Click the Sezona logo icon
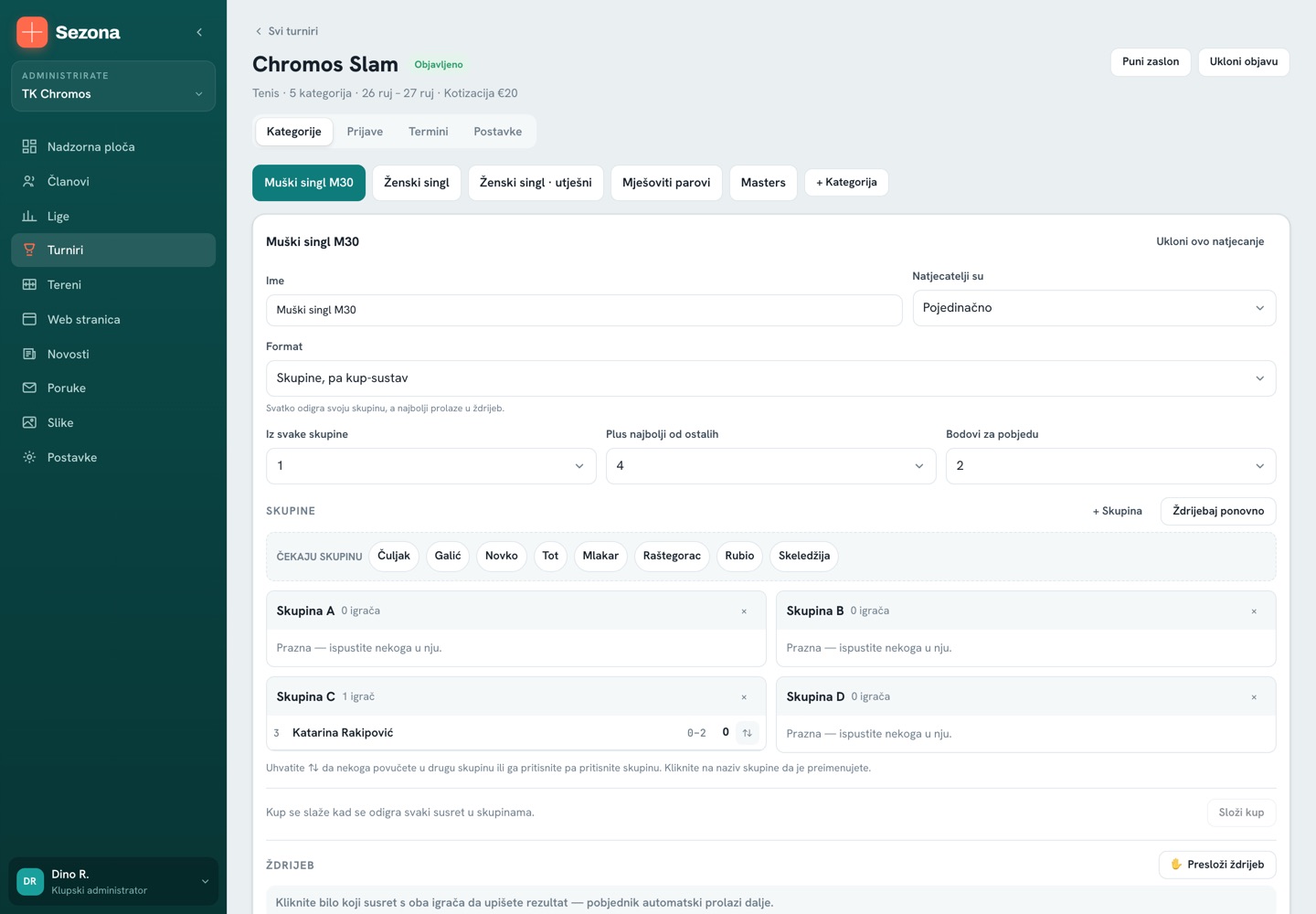The image size is (1316, 914). pyautogui.click(x=32, y=32)
